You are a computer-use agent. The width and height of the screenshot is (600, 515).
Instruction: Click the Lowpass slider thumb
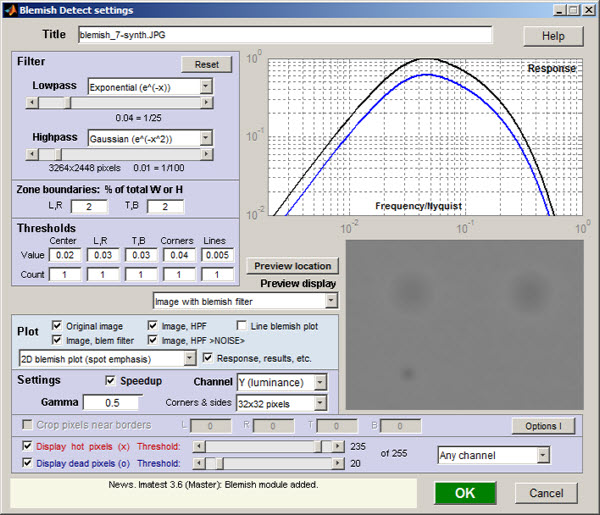67,103
